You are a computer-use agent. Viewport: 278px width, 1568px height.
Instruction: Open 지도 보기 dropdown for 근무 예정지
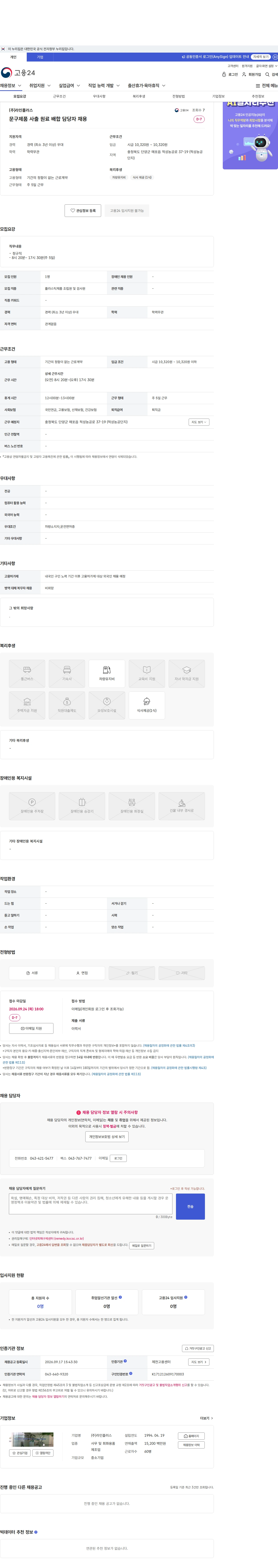click(x=199, y=422)
